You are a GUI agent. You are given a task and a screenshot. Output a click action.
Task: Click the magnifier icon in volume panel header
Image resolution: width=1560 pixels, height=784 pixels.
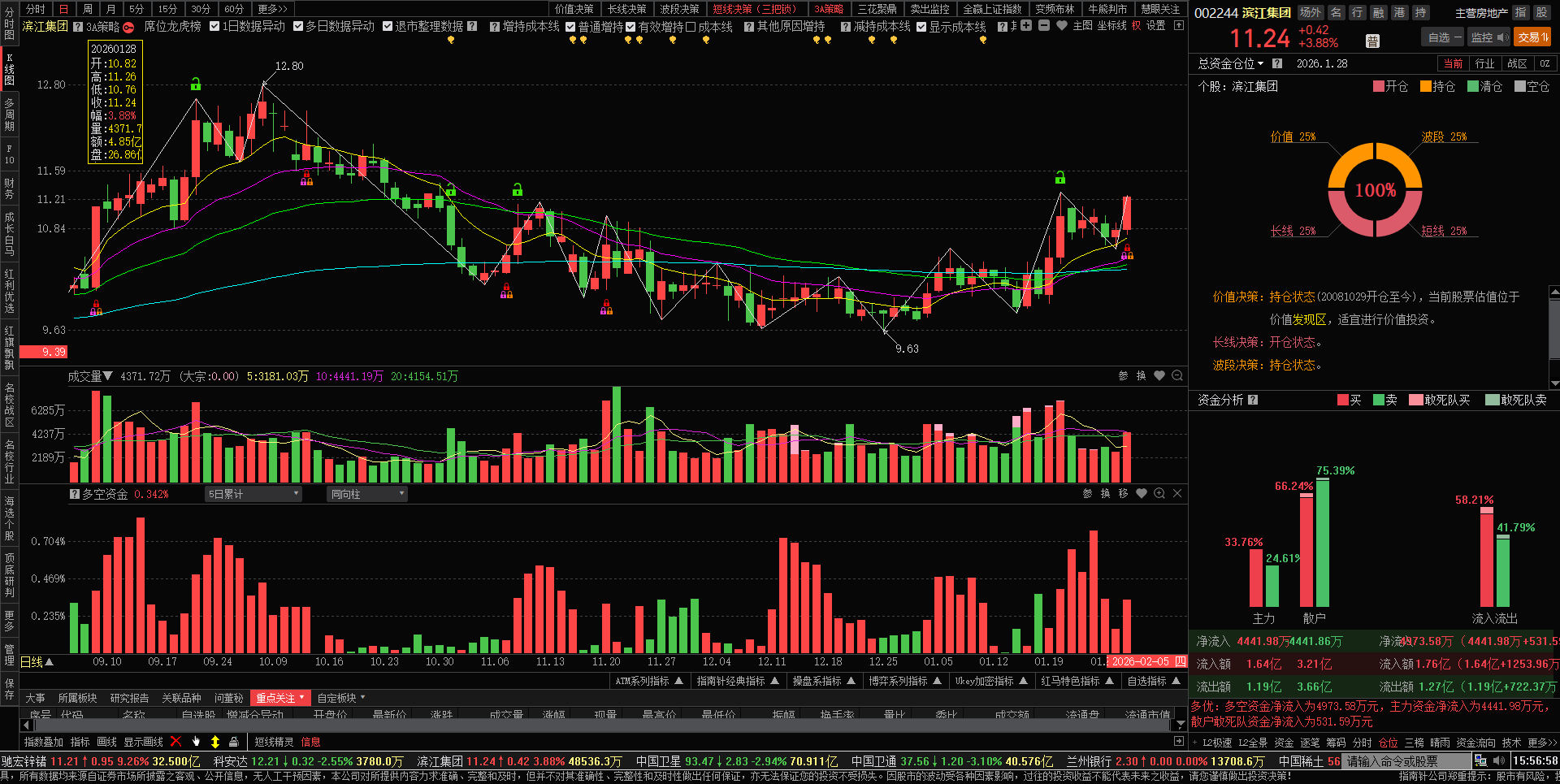pyautogui.click(x=1177, y=375)
